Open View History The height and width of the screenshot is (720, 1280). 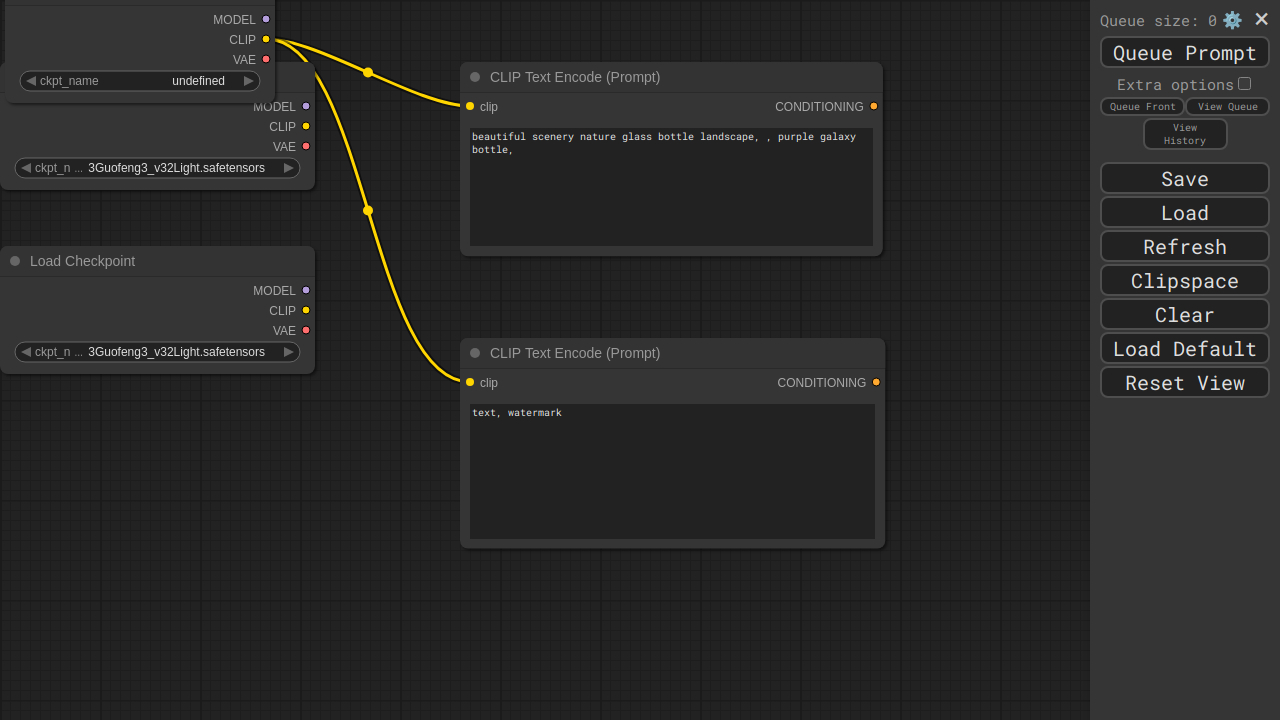pos(1185,134)
